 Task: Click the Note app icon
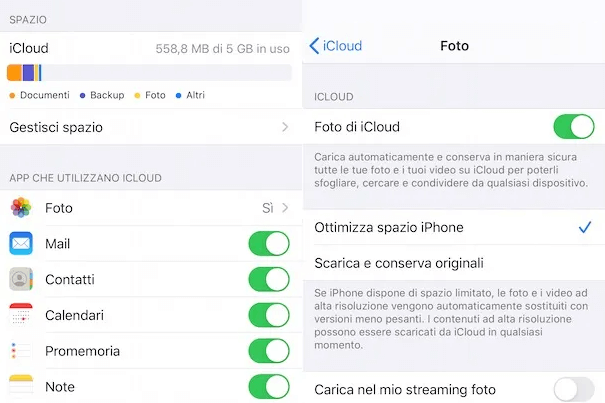[x=21, y=387]
